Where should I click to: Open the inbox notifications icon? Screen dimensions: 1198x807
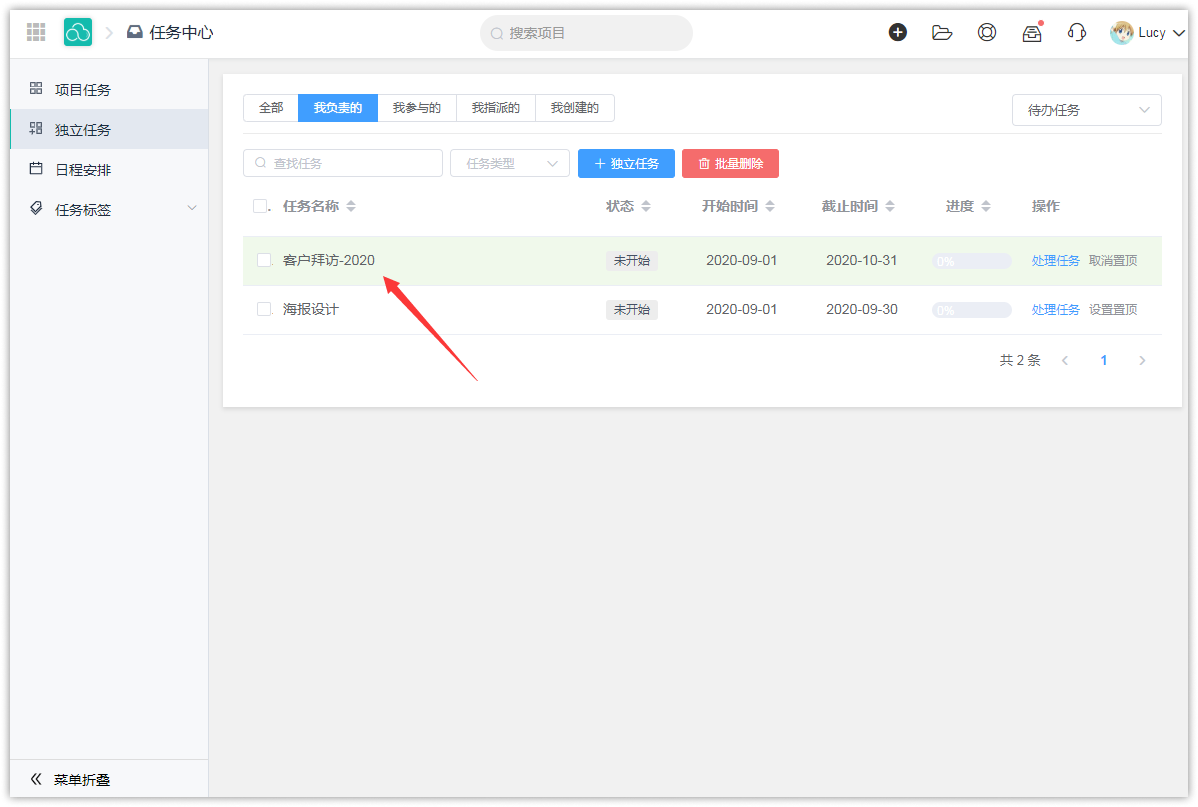coord(1032,33)
